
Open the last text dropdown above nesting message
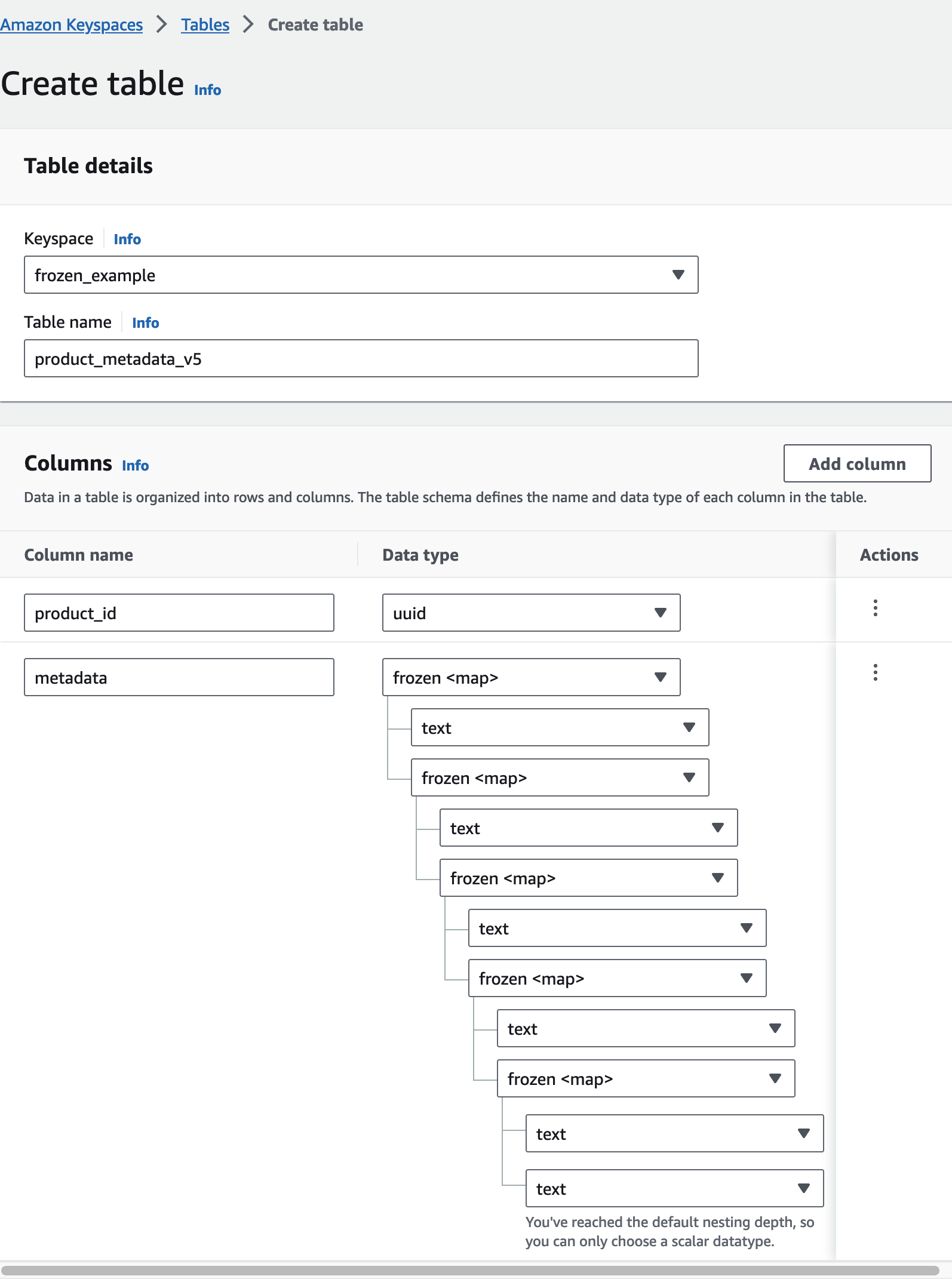coord(674,1189)
